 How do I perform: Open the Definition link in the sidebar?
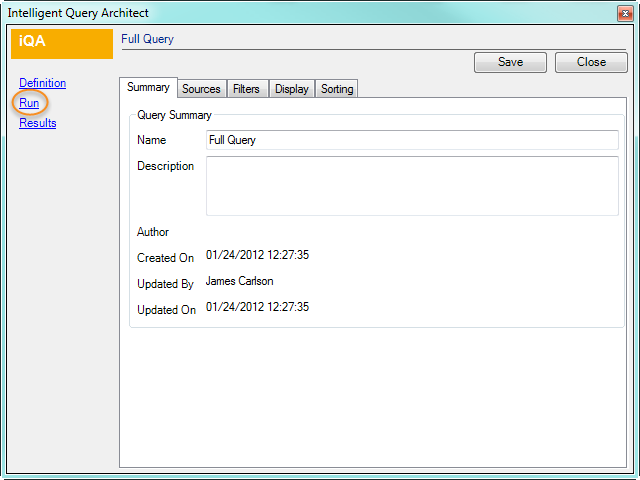[42, 83]
